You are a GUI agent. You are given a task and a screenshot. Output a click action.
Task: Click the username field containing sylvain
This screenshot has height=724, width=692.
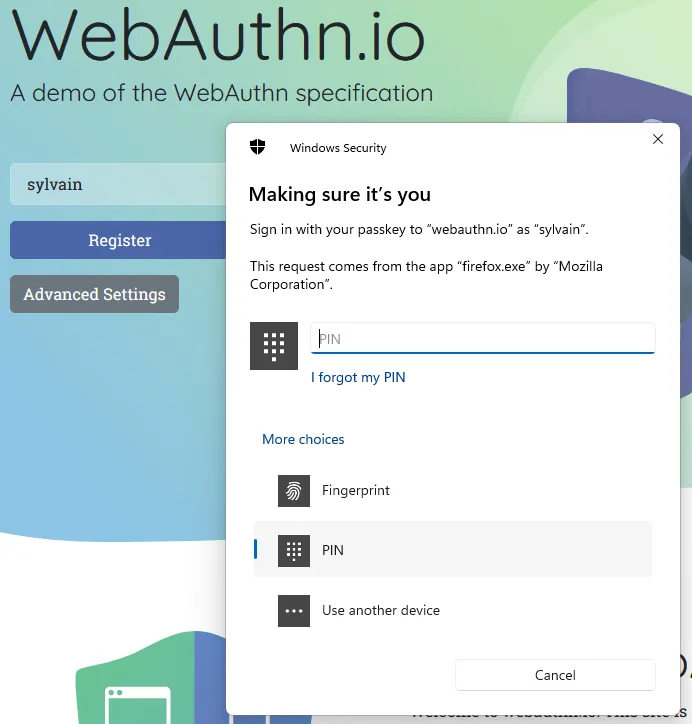click(119, 184)
